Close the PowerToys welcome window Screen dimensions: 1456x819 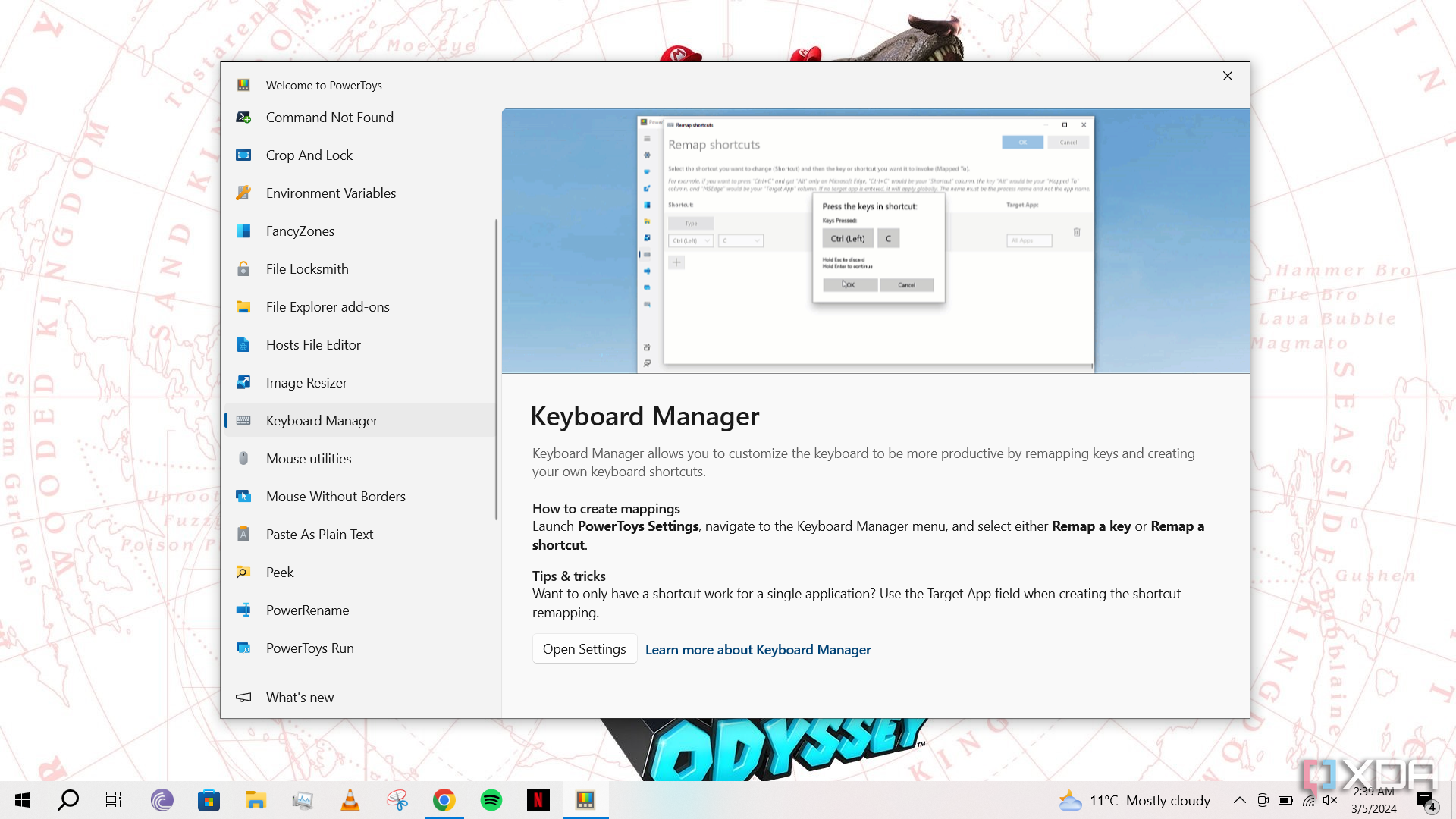click(1228, 76)
